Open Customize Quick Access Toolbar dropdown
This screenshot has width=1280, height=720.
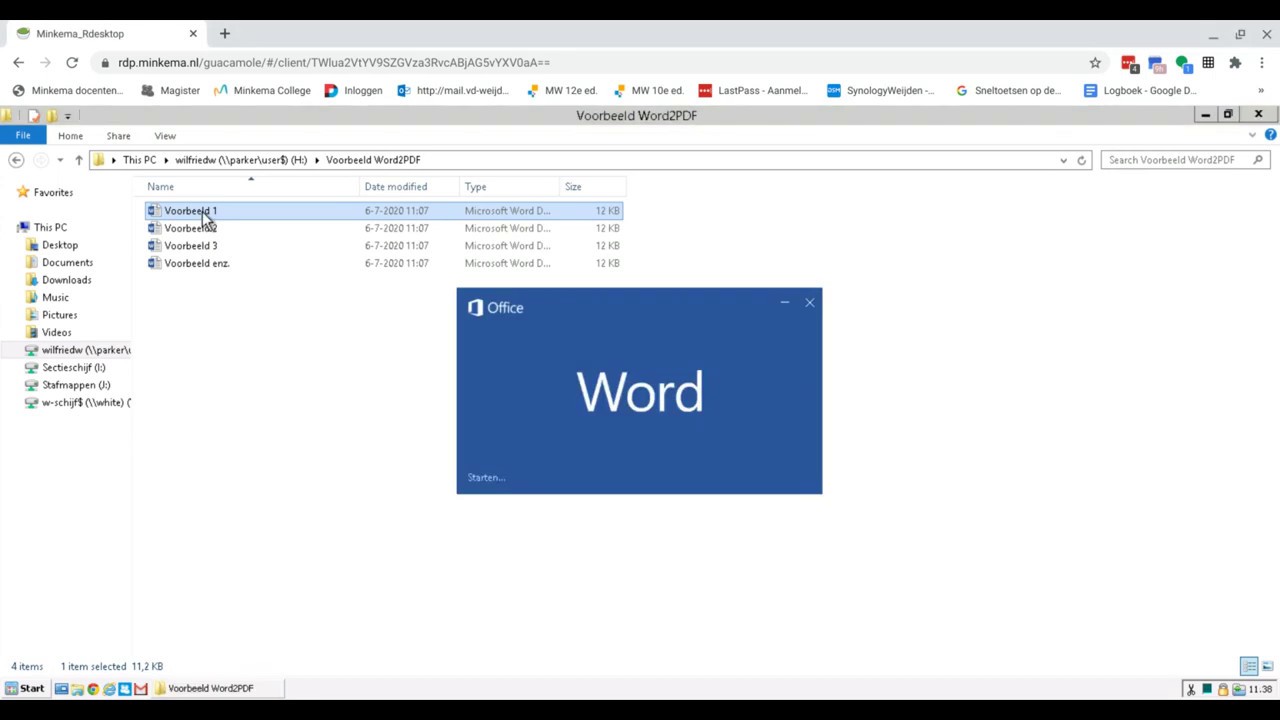(x=68, y=116)
